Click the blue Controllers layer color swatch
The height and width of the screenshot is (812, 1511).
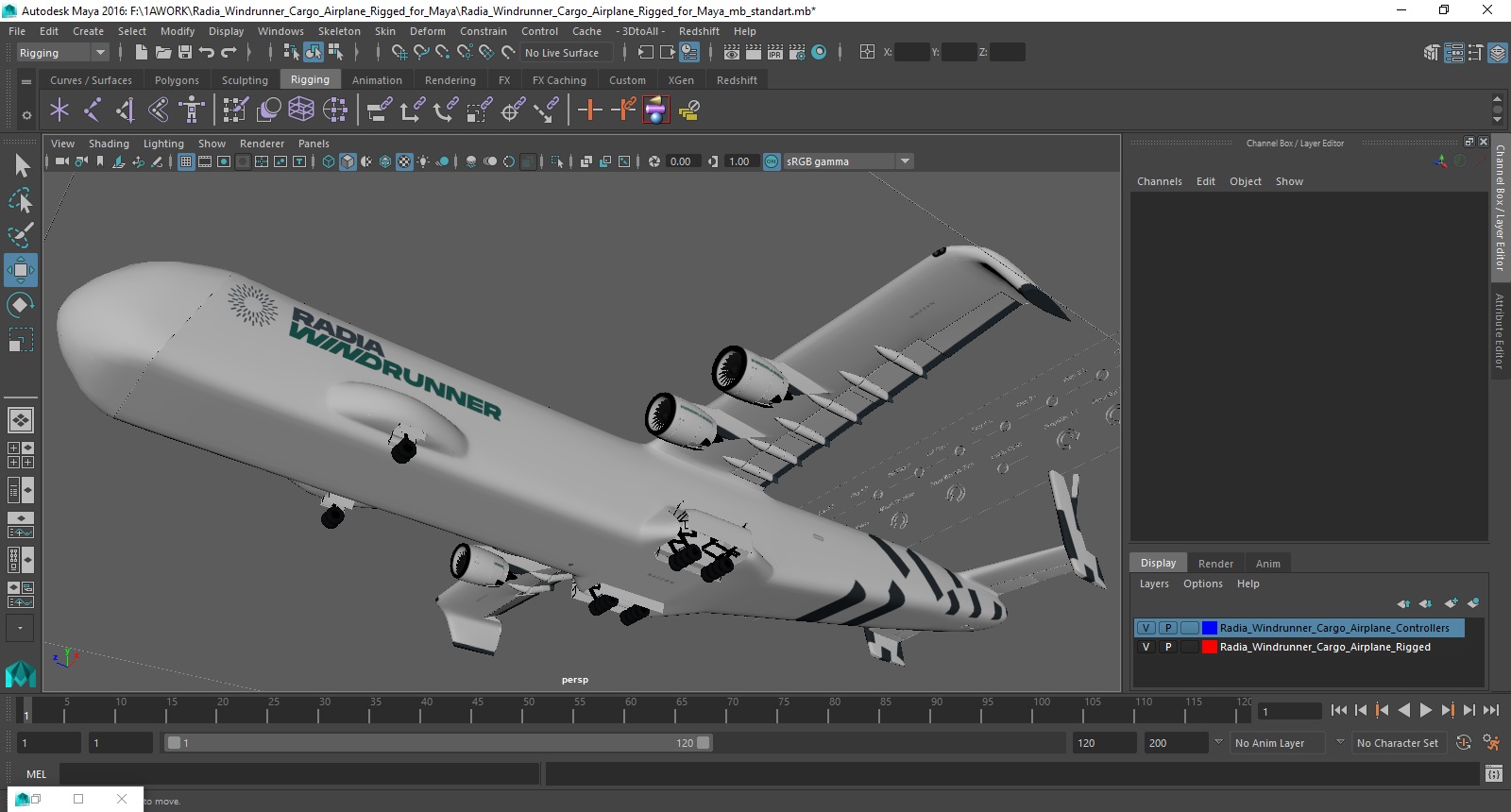click(1209, 628)
